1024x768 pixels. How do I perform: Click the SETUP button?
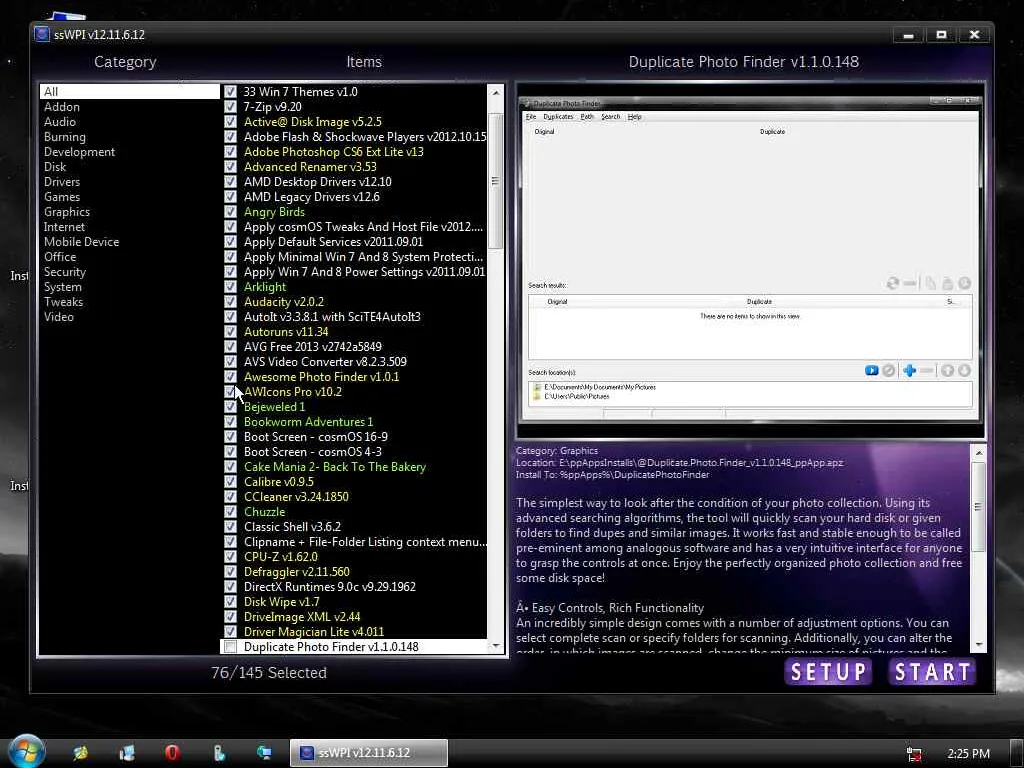click(828, 672)
